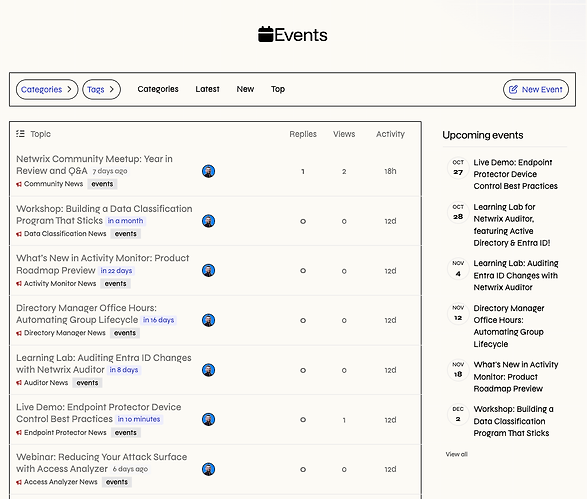Click the bulk select icon beside Topic
Image resolution: width=587 pixels, height=499 pixels.
tap(20, 134)
